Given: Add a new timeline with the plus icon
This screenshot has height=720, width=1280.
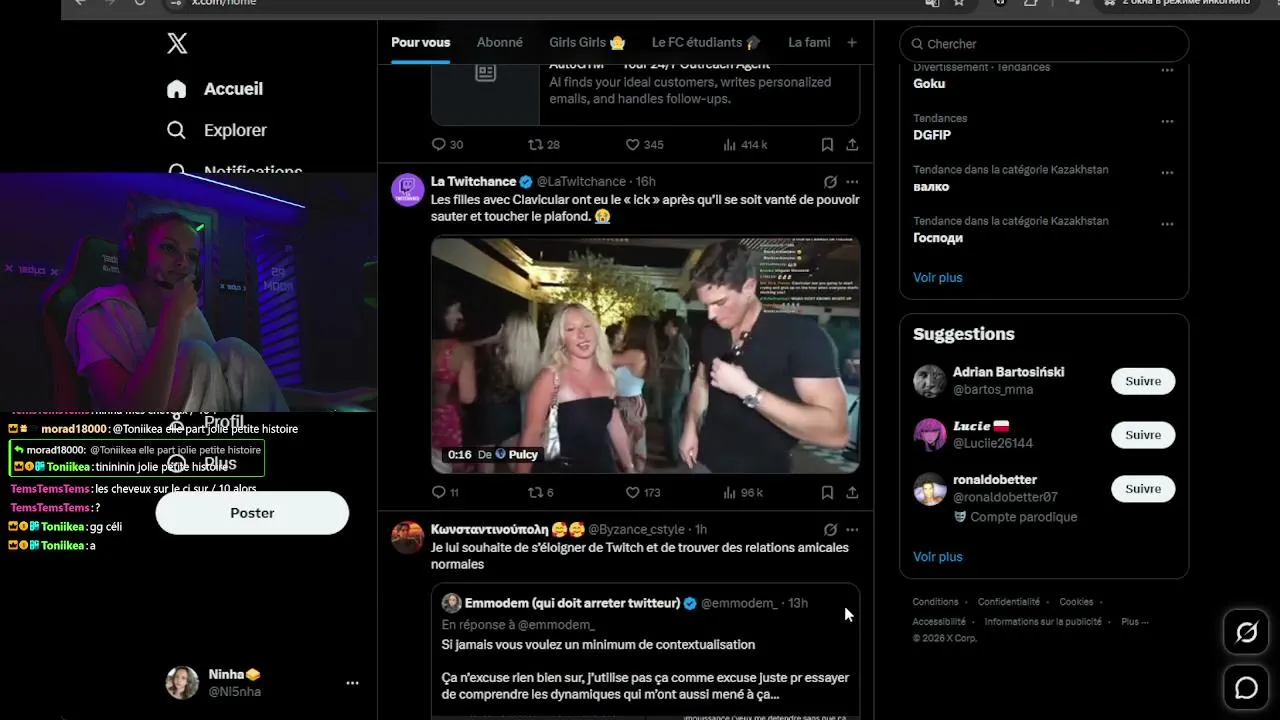Looking at the screenshot, I should coord(852,42).
